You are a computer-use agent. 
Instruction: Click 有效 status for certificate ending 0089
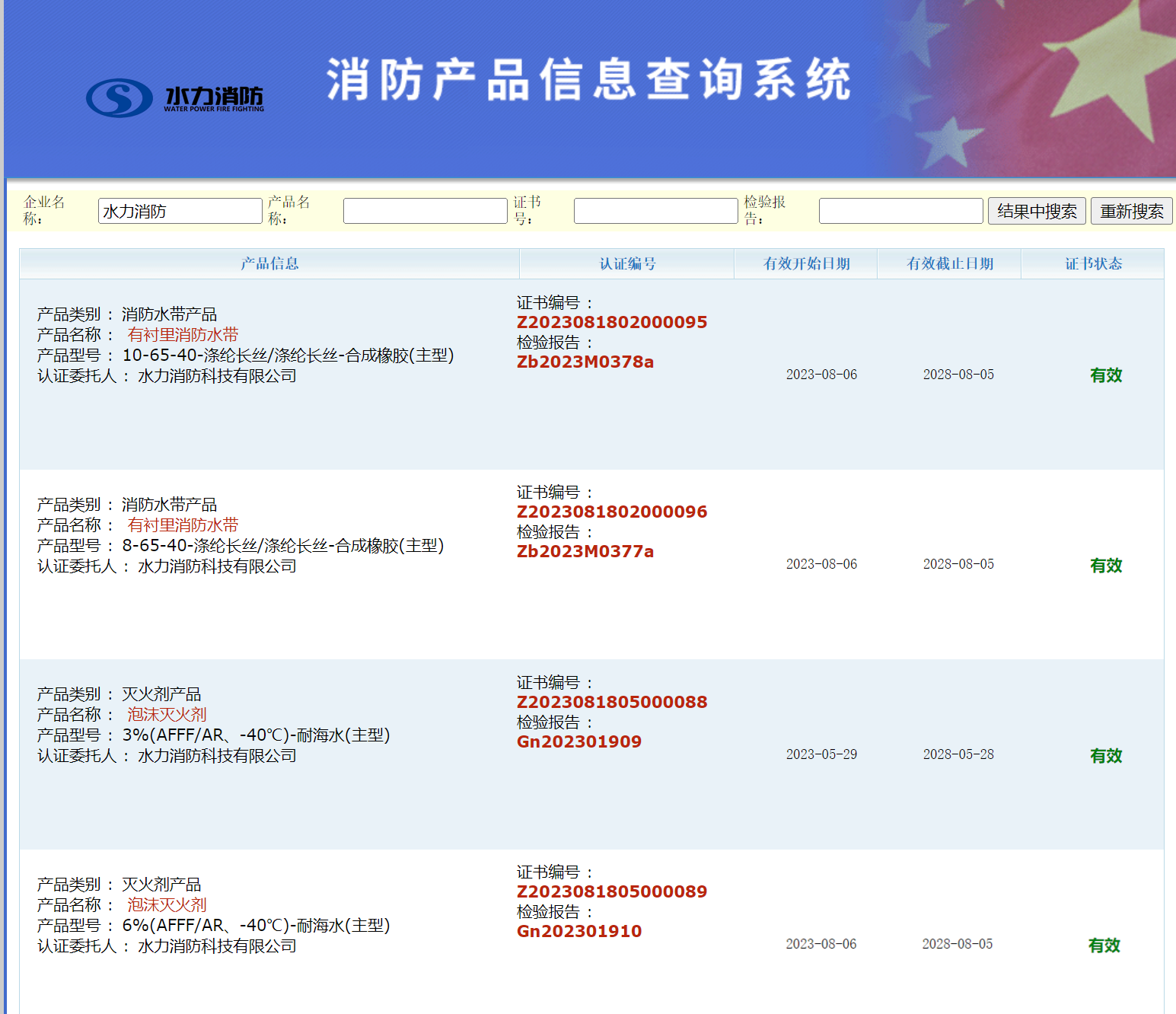1104,945
